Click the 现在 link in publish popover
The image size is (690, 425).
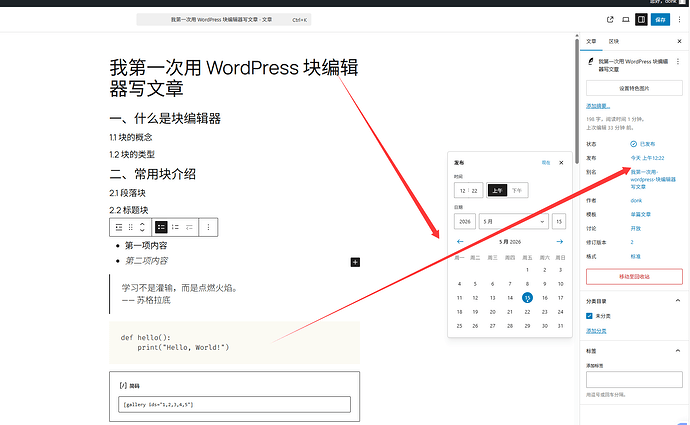(546, 163)
